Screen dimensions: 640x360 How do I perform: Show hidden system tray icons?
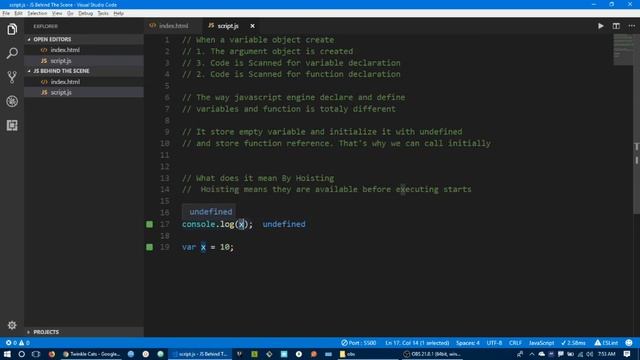point(531,354)
